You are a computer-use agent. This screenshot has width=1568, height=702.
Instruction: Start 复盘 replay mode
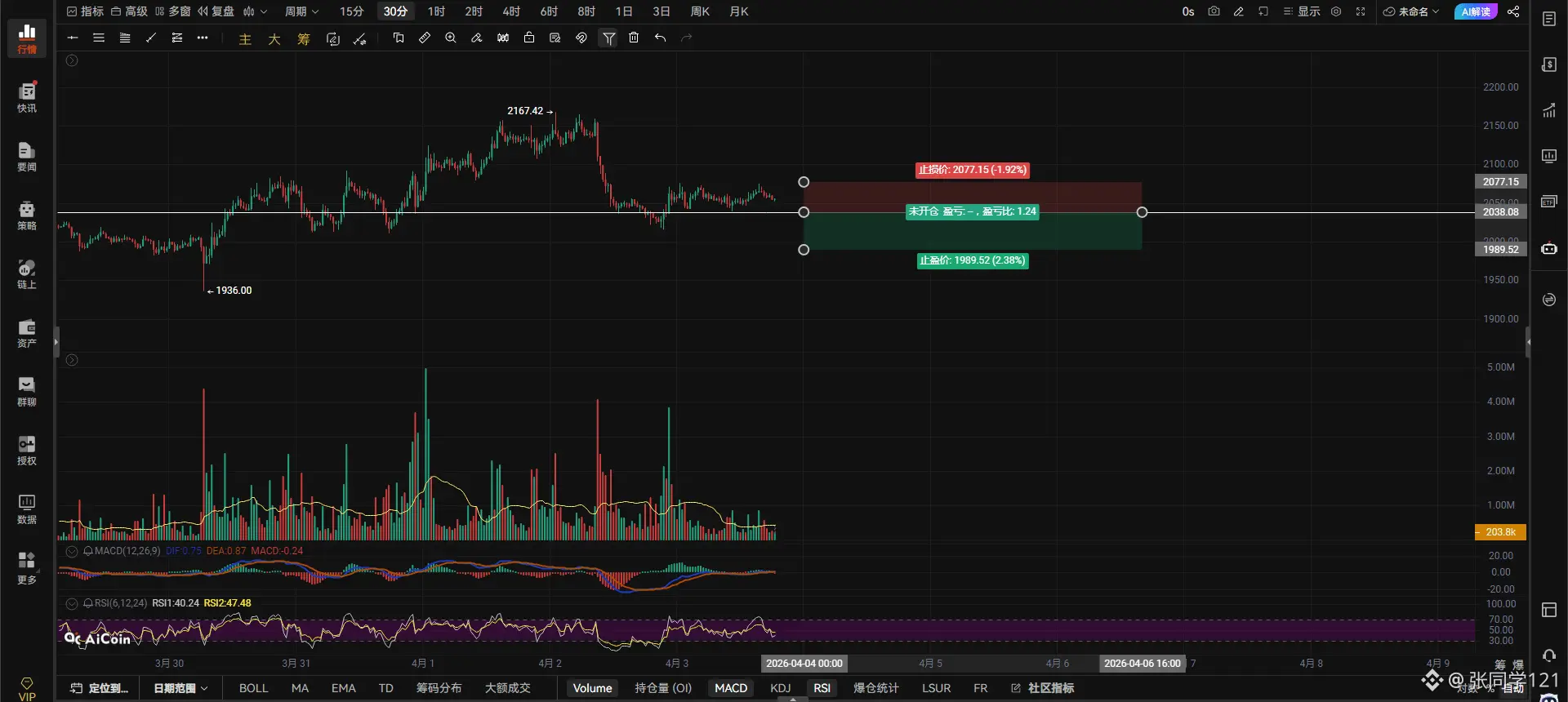click(x=216, y=11)
